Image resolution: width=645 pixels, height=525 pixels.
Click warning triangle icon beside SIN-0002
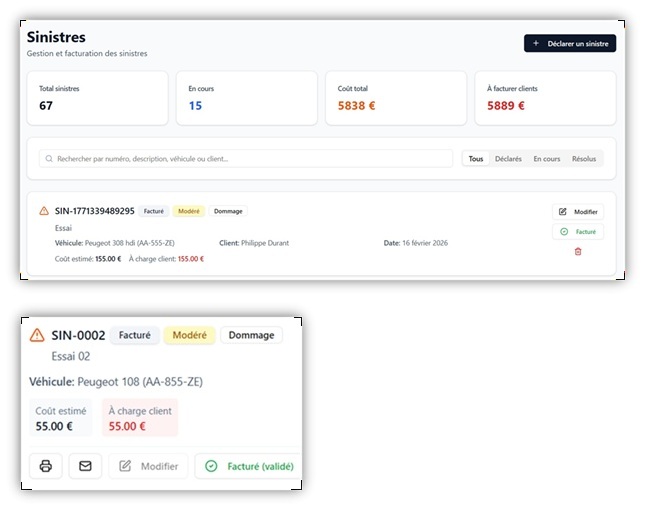pos(37,335)
